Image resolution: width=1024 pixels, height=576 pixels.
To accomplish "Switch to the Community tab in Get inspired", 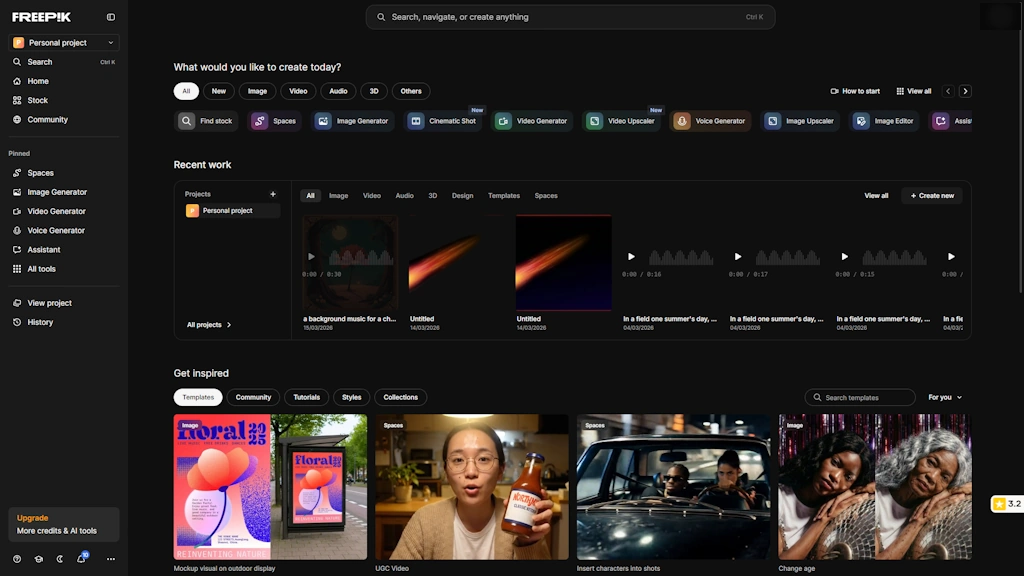I will tap(253, 397).
